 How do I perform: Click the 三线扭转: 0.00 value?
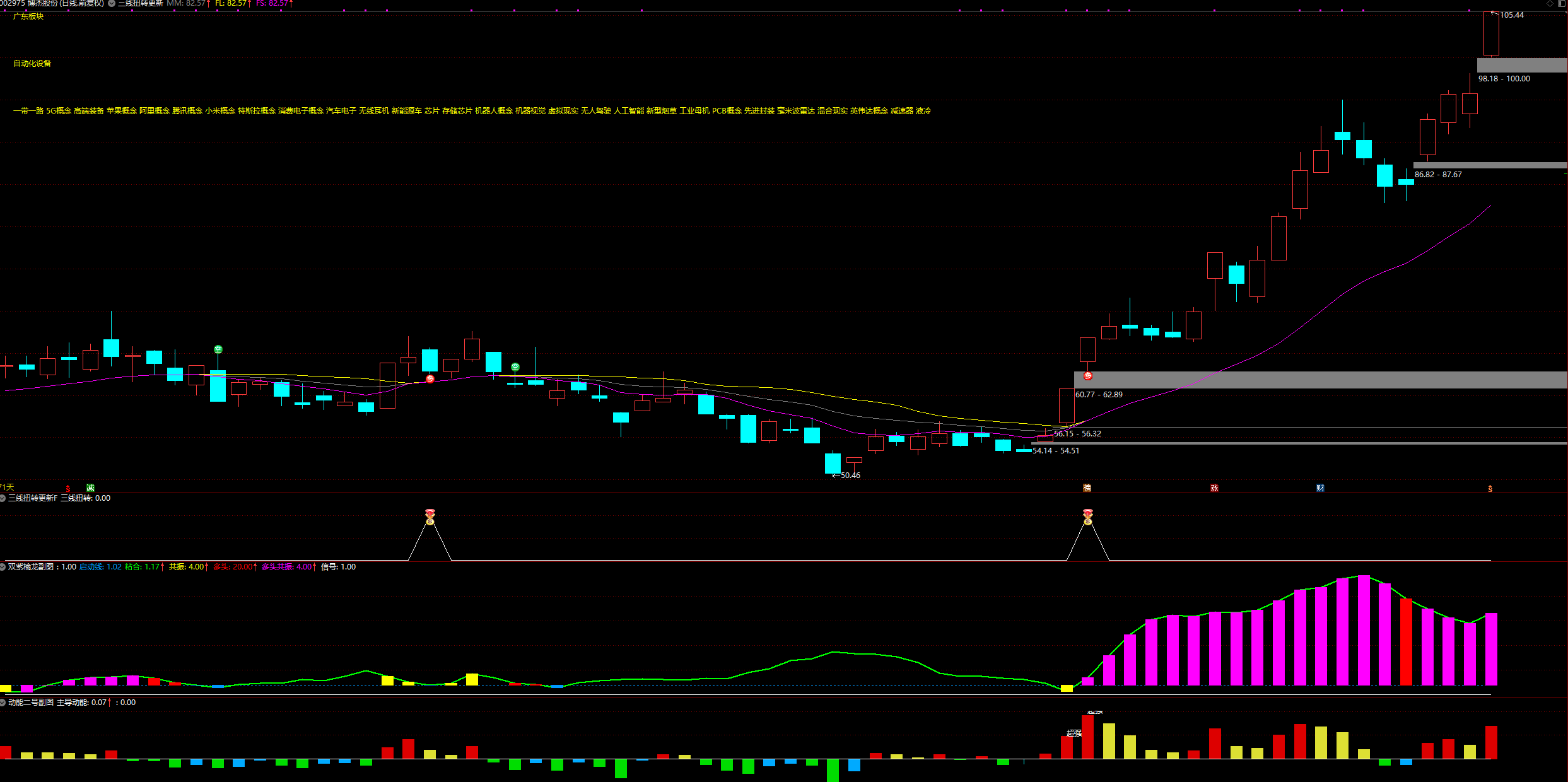(85, 498)
